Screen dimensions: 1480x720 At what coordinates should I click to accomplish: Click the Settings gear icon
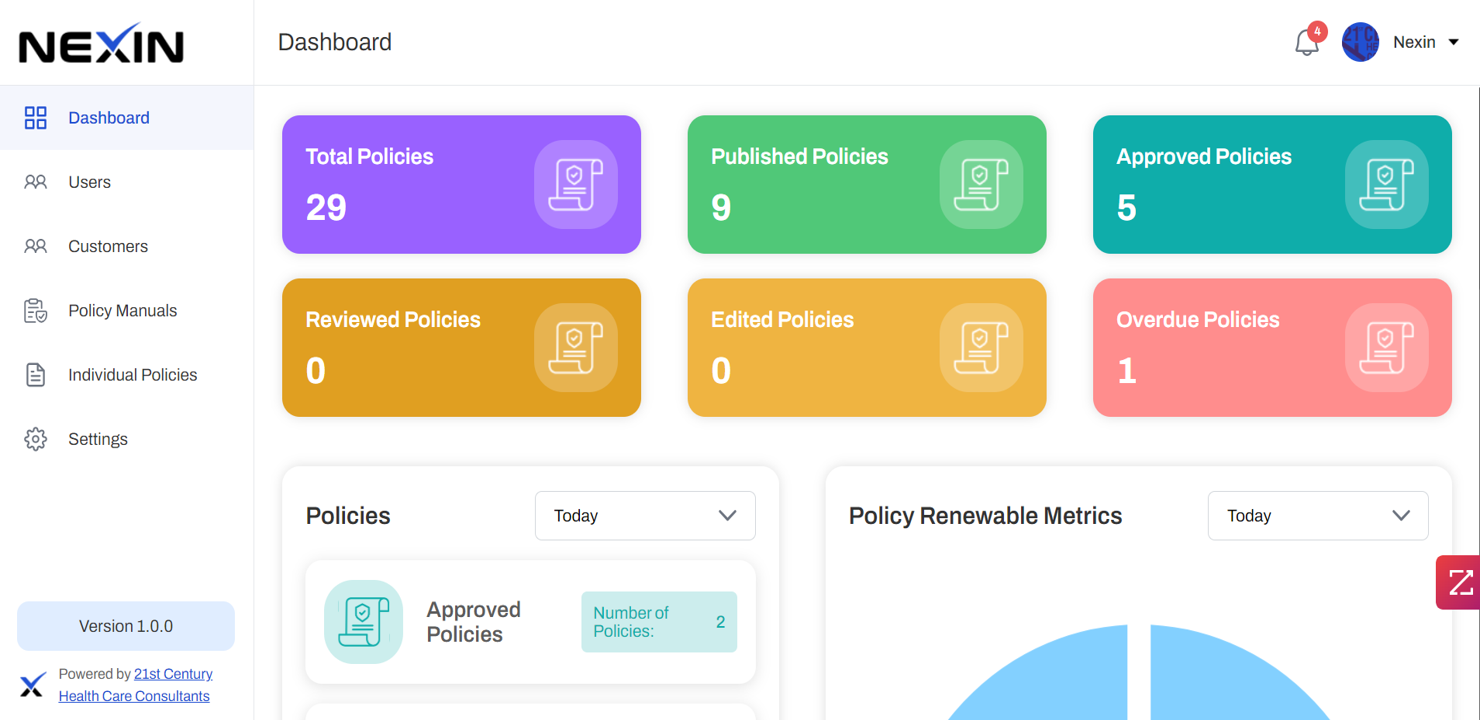(36, 439)
